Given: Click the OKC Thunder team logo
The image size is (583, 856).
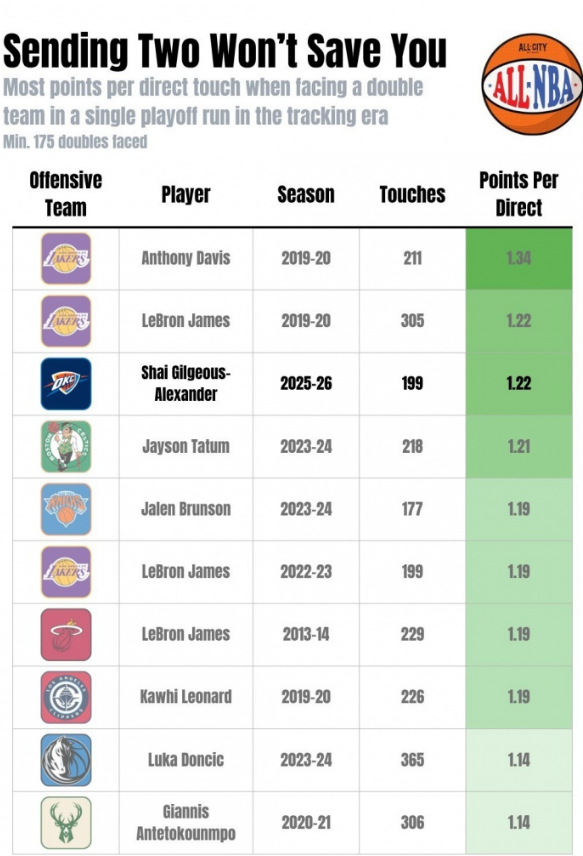Looking at the screenshot, I should click(x=66, y=384).
